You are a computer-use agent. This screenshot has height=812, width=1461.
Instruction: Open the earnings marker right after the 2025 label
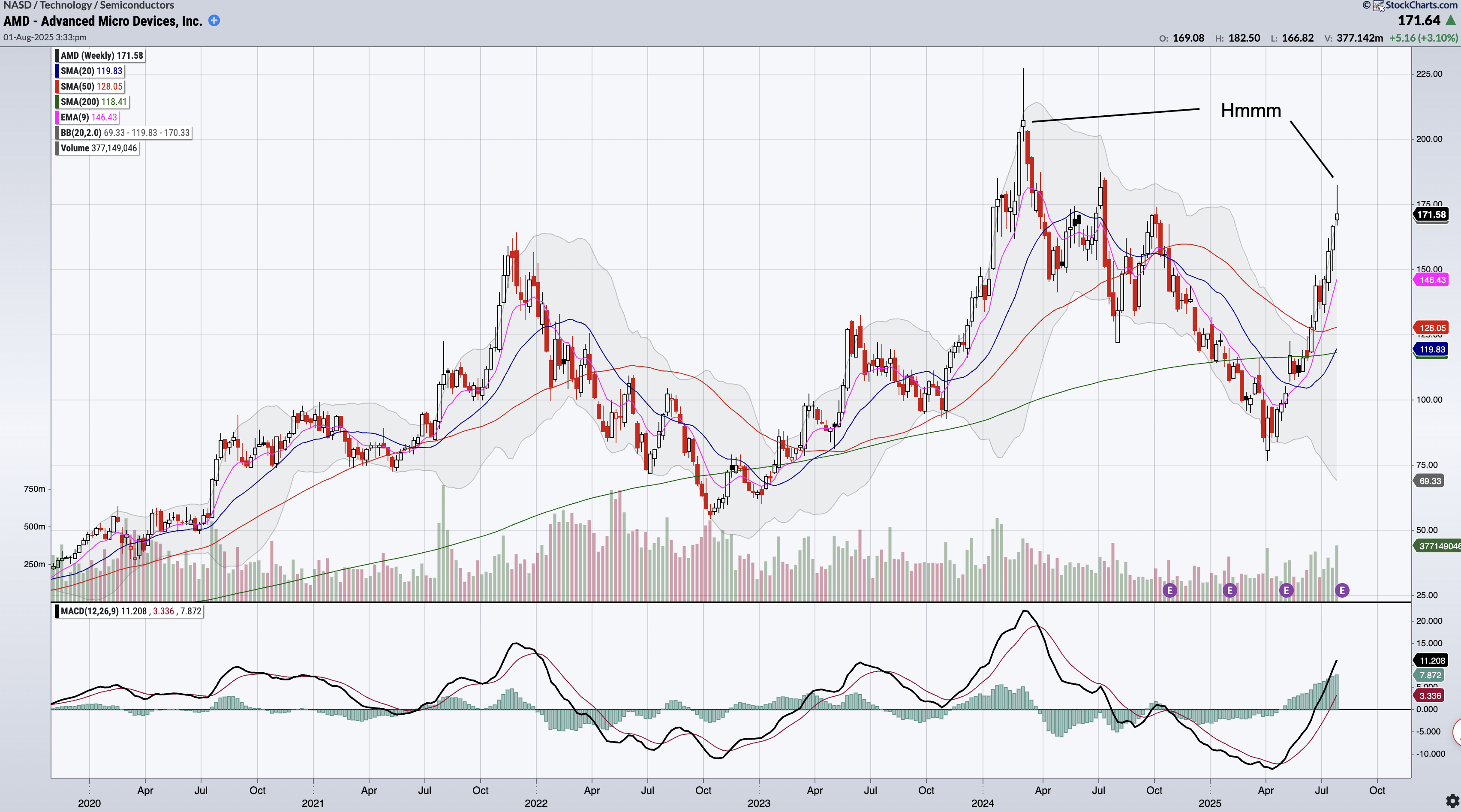tap(1229, 590)
